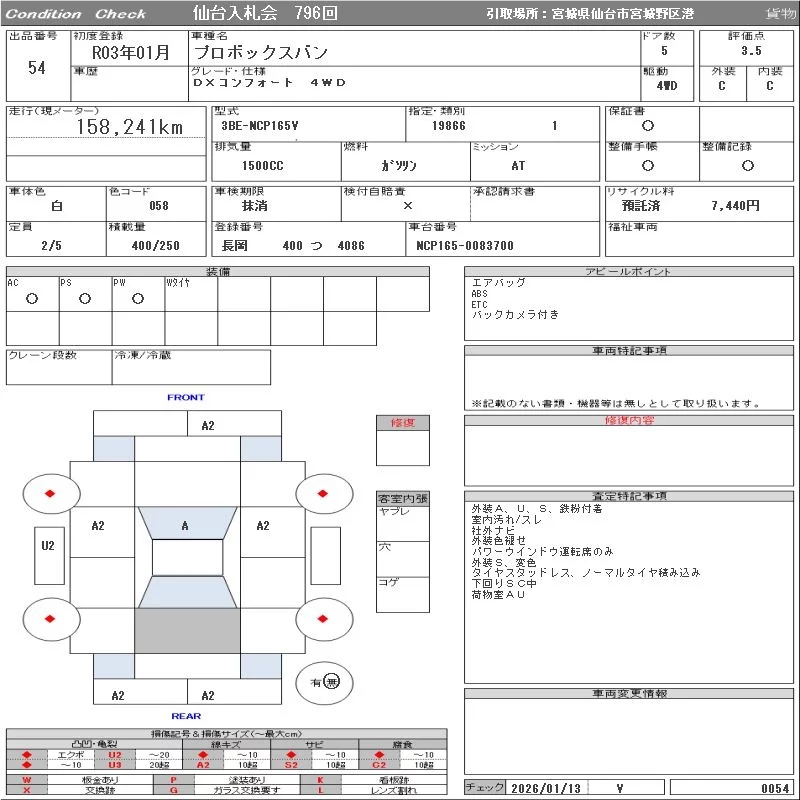Select the circled 無 spare tire option
The width and height of the screenshot is (800, 800).
[x=332, y=681]
